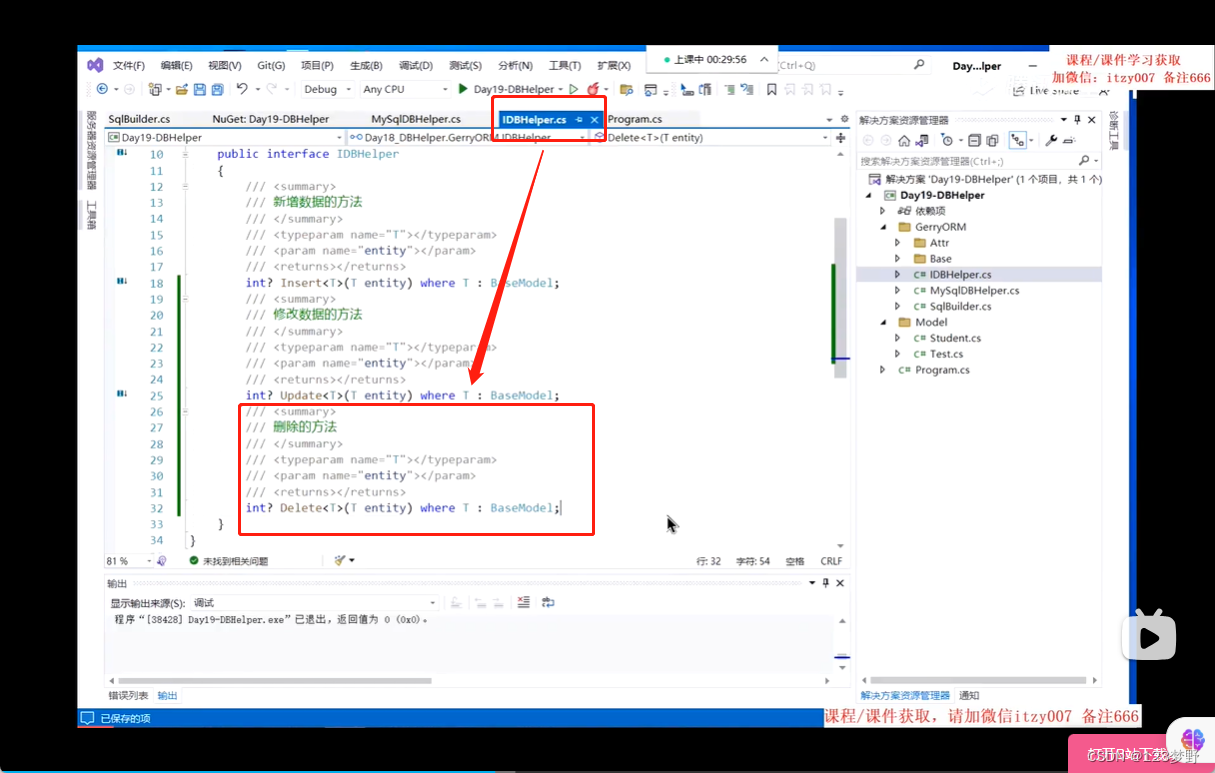Screen dimensions: 1215x773
Task: Click Show All Files icon in Solution Explorer
Action: pos(992,141)
